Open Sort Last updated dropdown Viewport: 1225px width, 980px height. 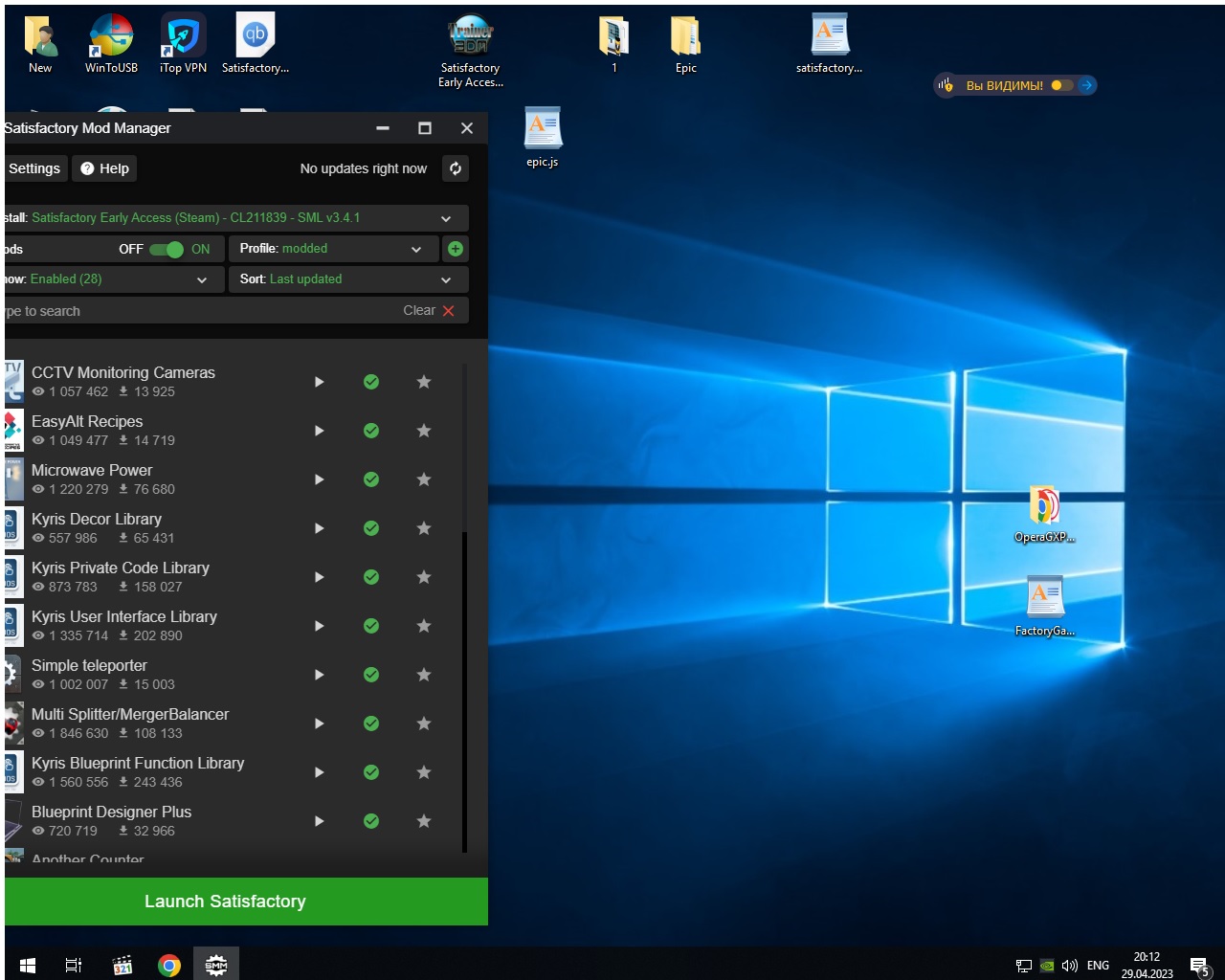(x=348, y=279)
